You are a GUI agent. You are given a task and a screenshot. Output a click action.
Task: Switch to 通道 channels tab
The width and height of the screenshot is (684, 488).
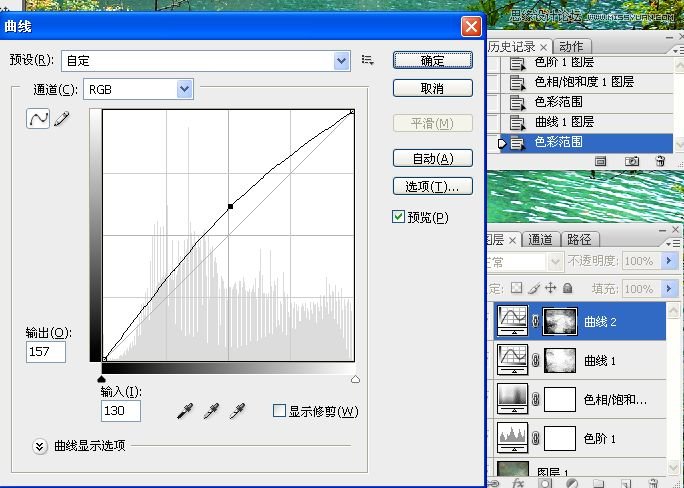pos(540,239)
